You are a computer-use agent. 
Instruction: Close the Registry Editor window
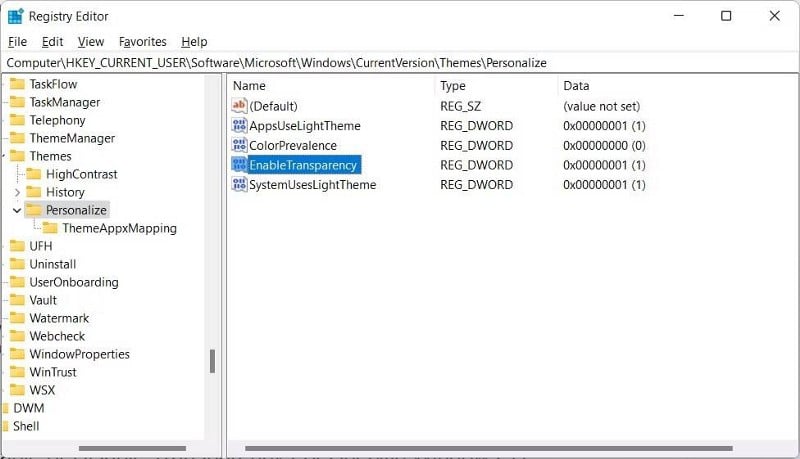[774, 16]
